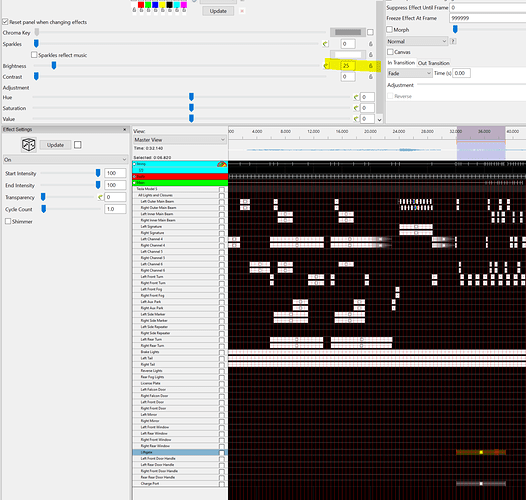The width and height of the screenshot is (526, 500).
Task: Switch to the Out Transition tab
Action: tap(434, 63)
